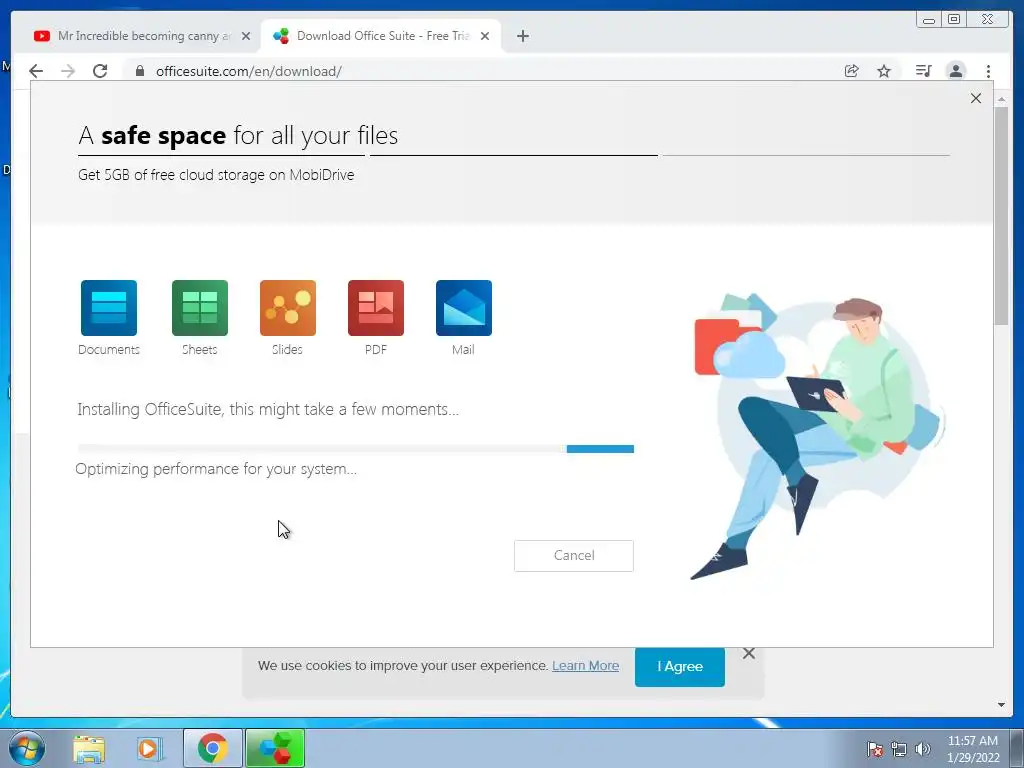Open network status tray icon
1024x768 pixels.
coord(899,749)
